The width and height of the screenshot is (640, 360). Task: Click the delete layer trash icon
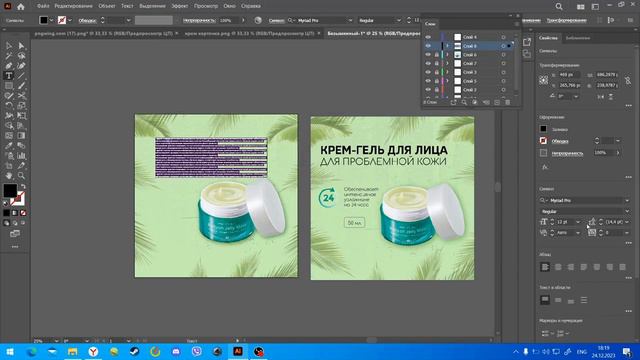point(507,102)
